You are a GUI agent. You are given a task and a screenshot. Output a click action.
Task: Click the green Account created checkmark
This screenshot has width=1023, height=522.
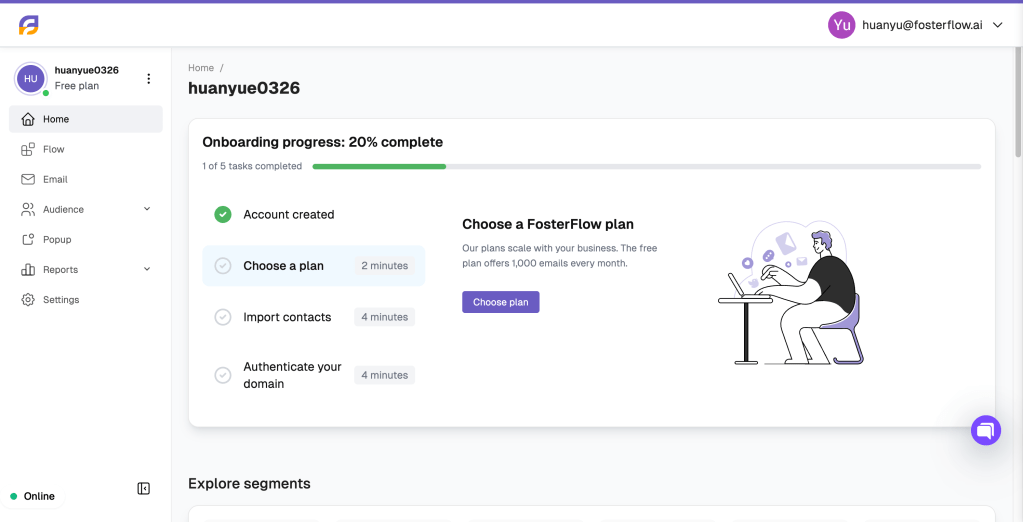pyautogui.click(x=223, y=215)
